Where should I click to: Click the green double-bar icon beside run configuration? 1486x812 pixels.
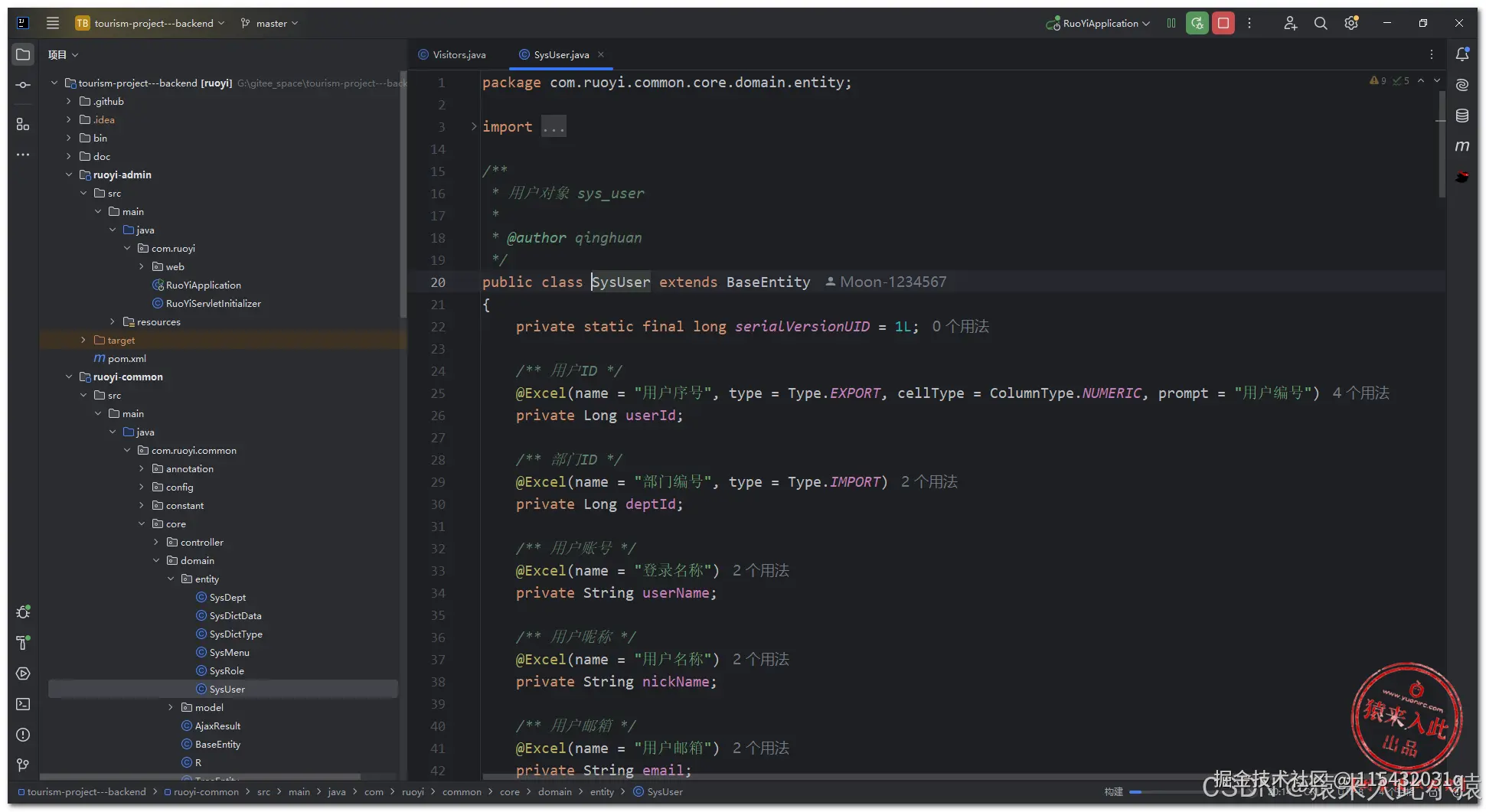coord(1171,23)
